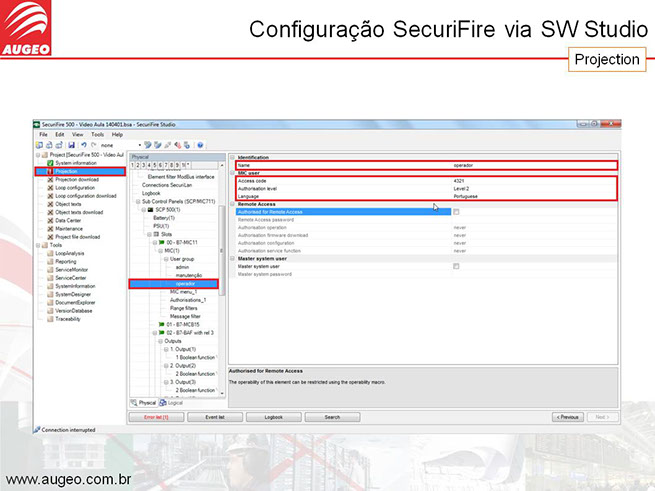Collapse the Sub Control Panels tree node

(x=138, y=201)
